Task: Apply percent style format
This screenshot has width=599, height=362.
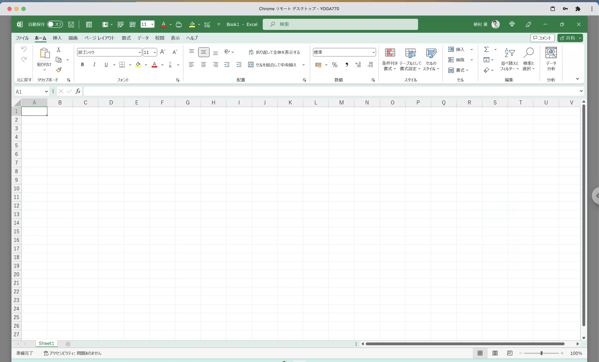Action: (335, 65)
